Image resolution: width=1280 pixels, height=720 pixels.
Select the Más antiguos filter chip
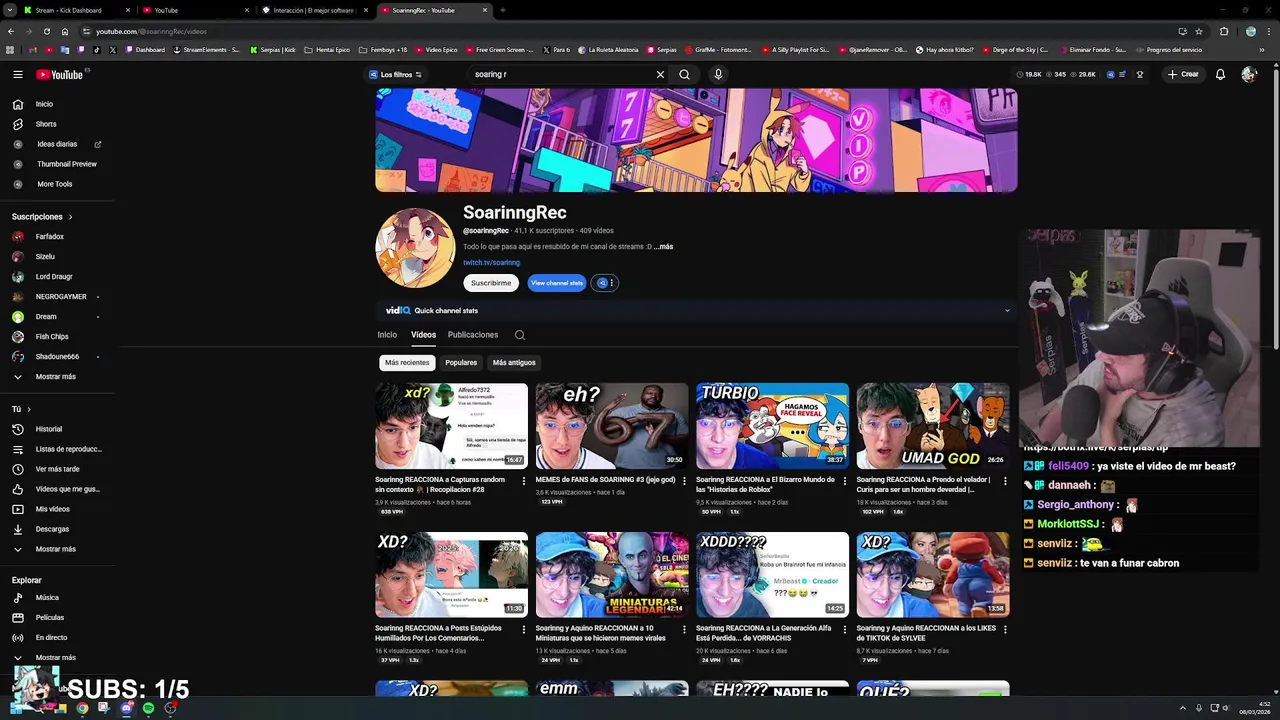[x=514, y=363]
